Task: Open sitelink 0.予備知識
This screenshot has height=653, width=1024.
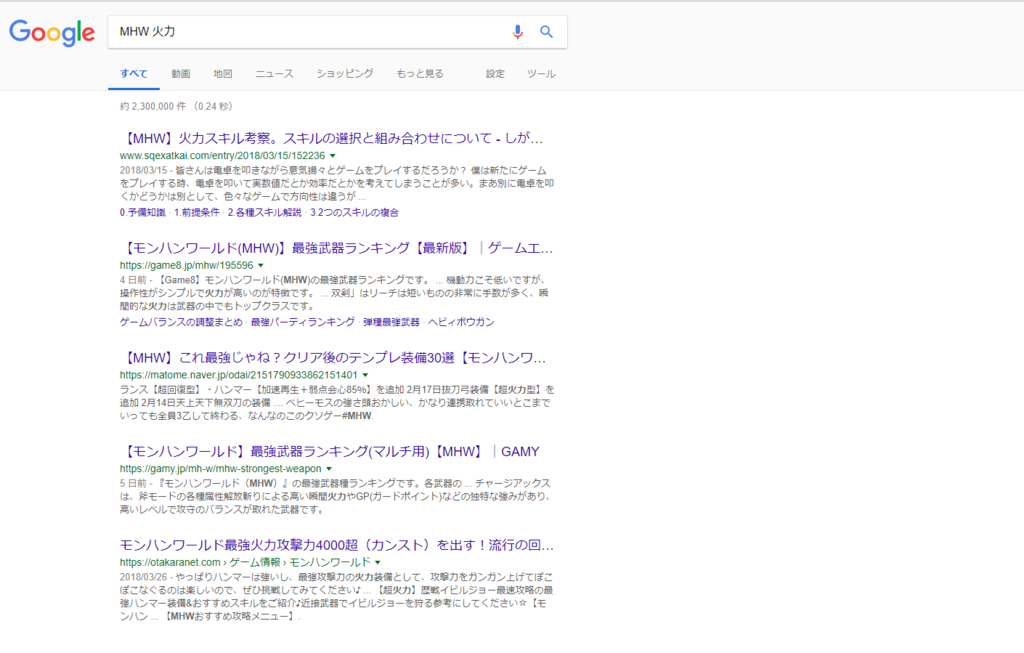Action: (x=142, y=212)
